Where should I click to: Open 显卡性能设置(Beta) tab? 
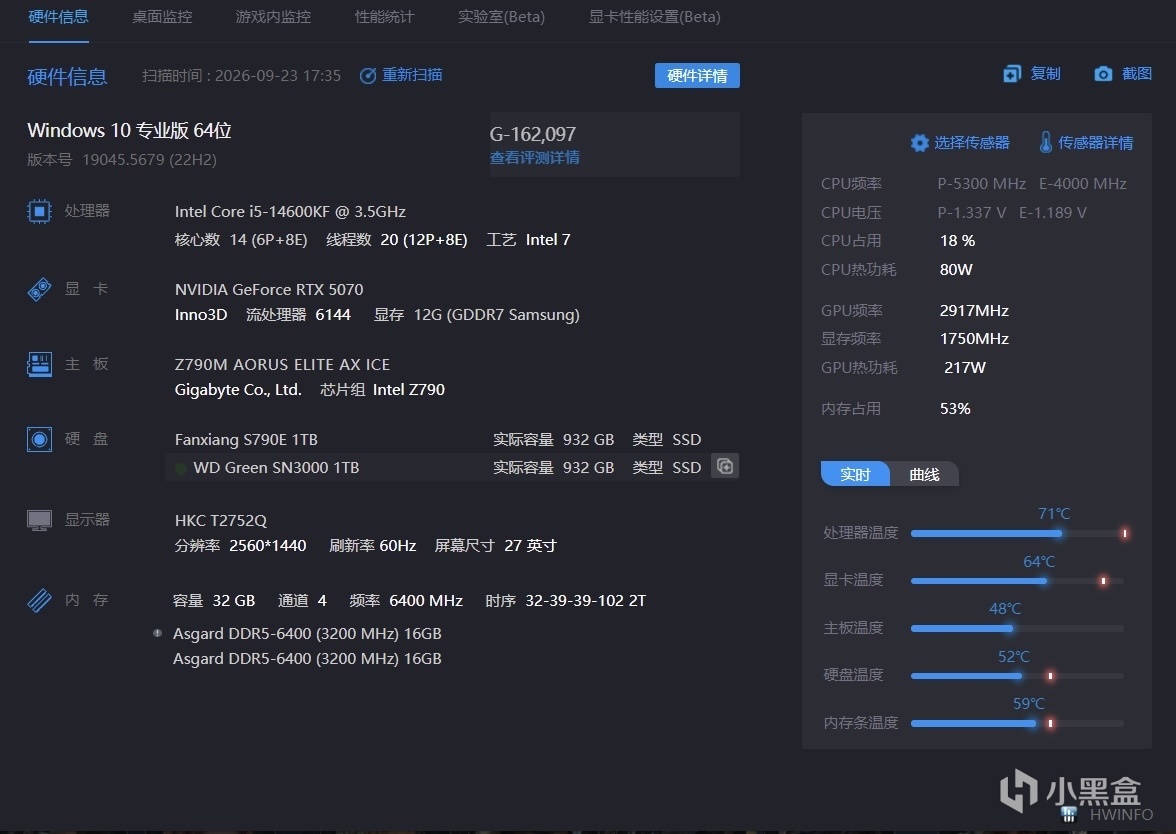coord(654,16)
